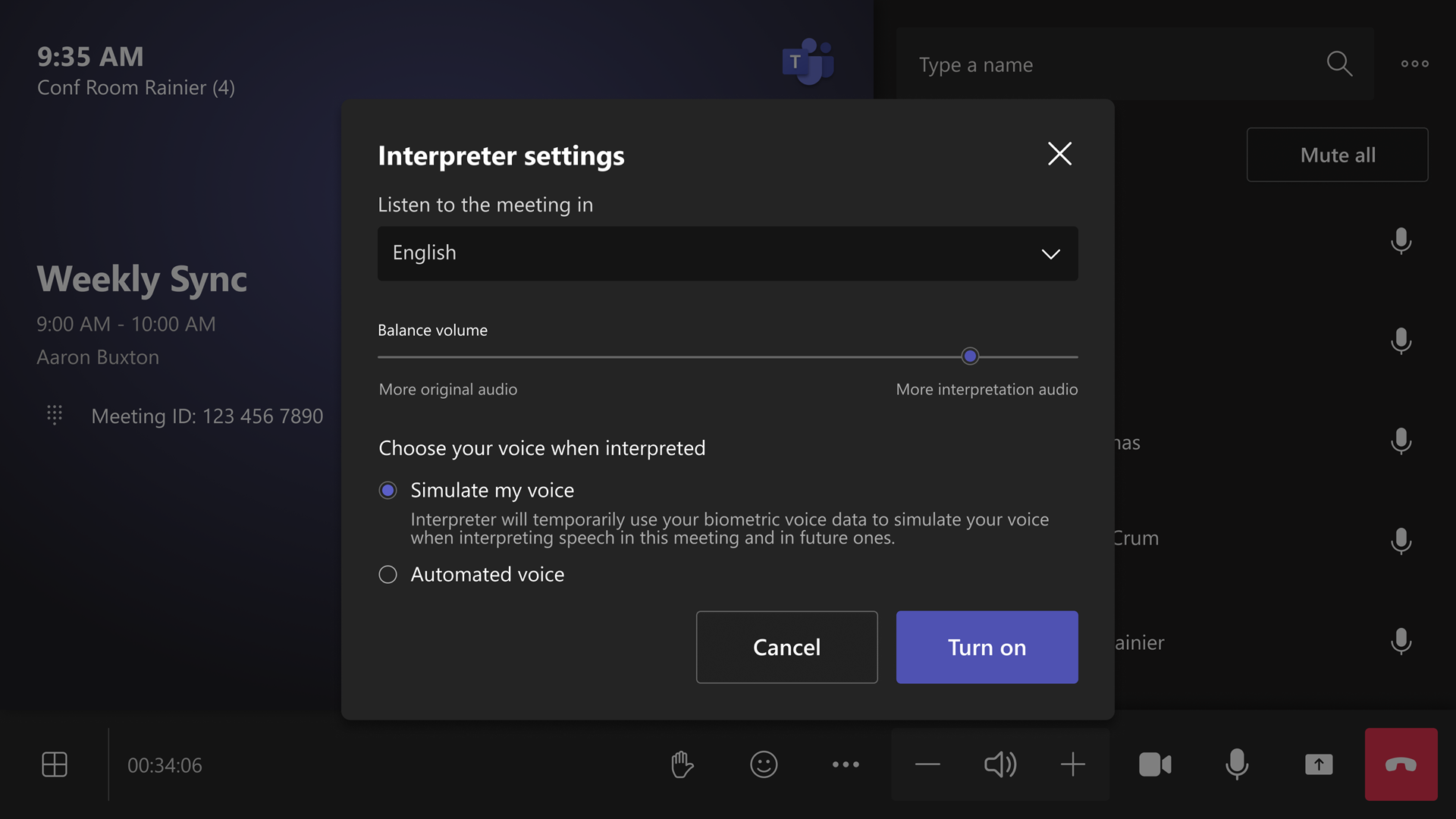Hang up the call
1456x819 pixels.
[1401, 764]
